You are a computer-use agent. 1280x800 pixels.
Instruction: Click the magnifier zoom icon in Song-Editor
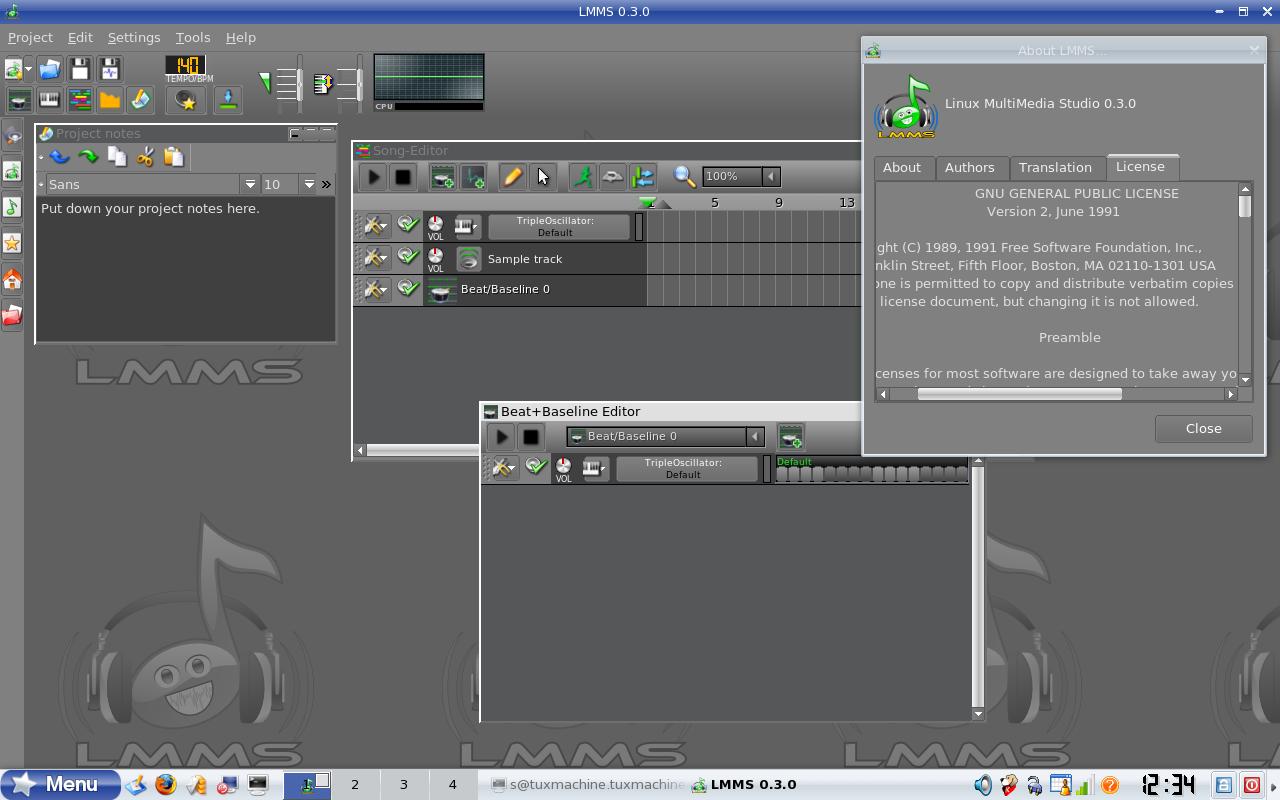tap(685, 177)
